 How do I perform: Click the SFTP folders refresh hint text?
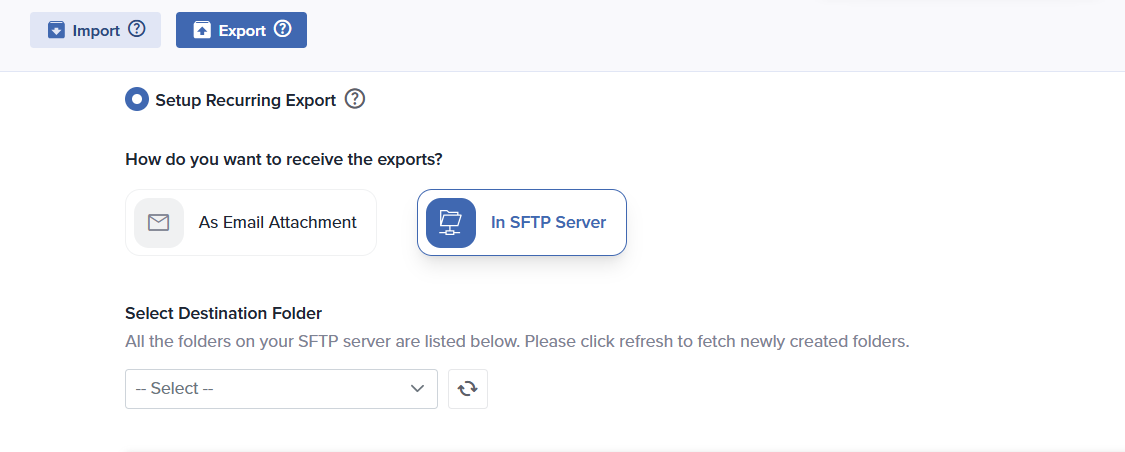click(x=516, y=341)
